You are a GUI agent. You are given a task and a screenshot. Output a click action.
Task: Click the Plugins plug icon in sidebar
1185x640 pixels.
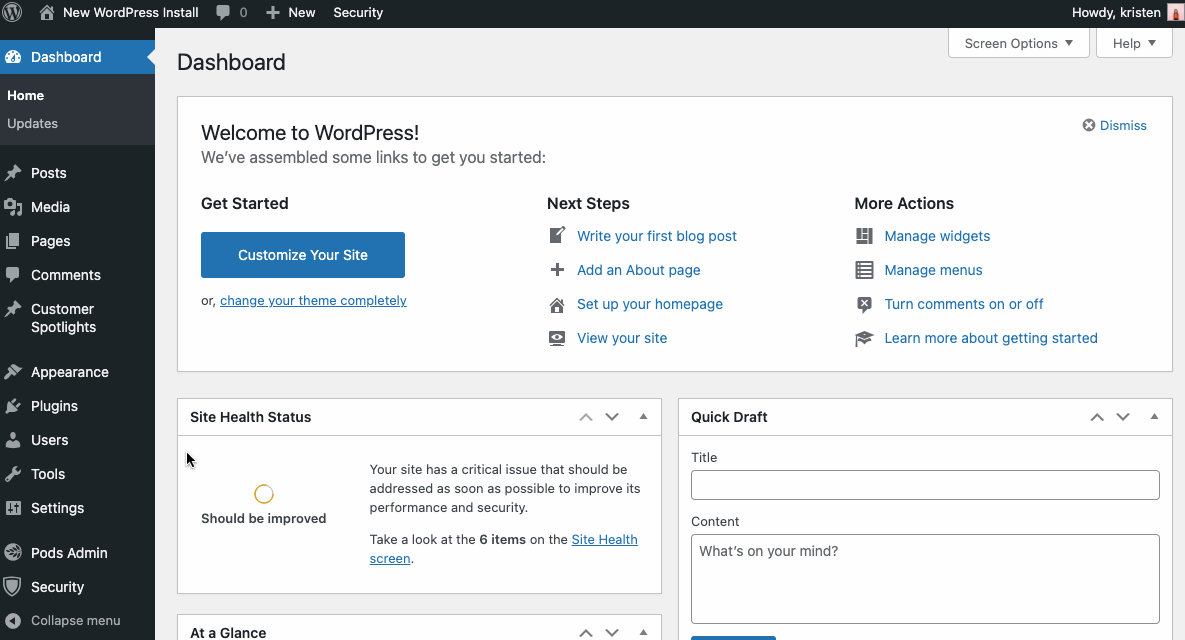(13, 406)
